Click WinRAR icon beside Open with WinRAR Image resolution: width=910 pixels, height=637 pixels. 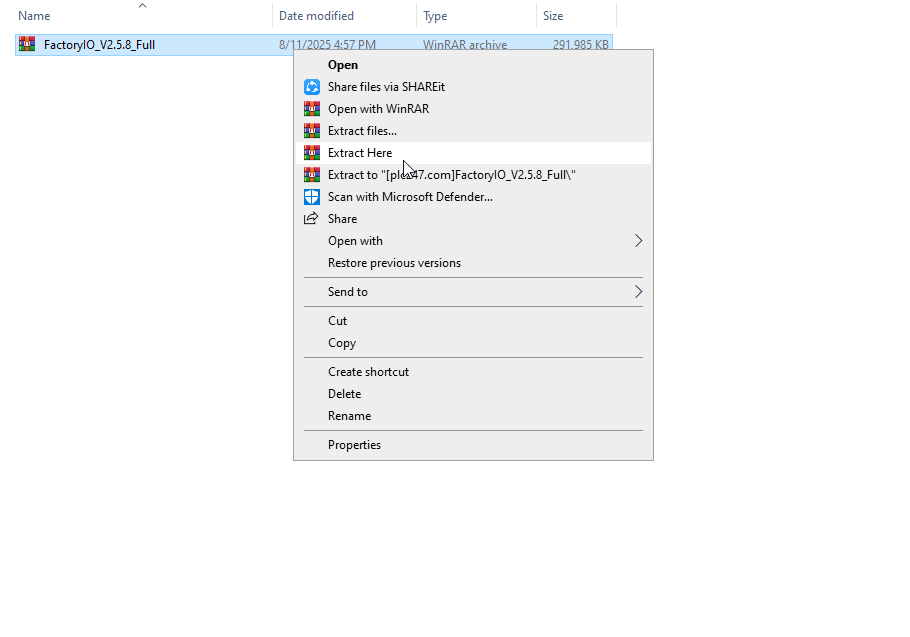[x=312, y=109]
